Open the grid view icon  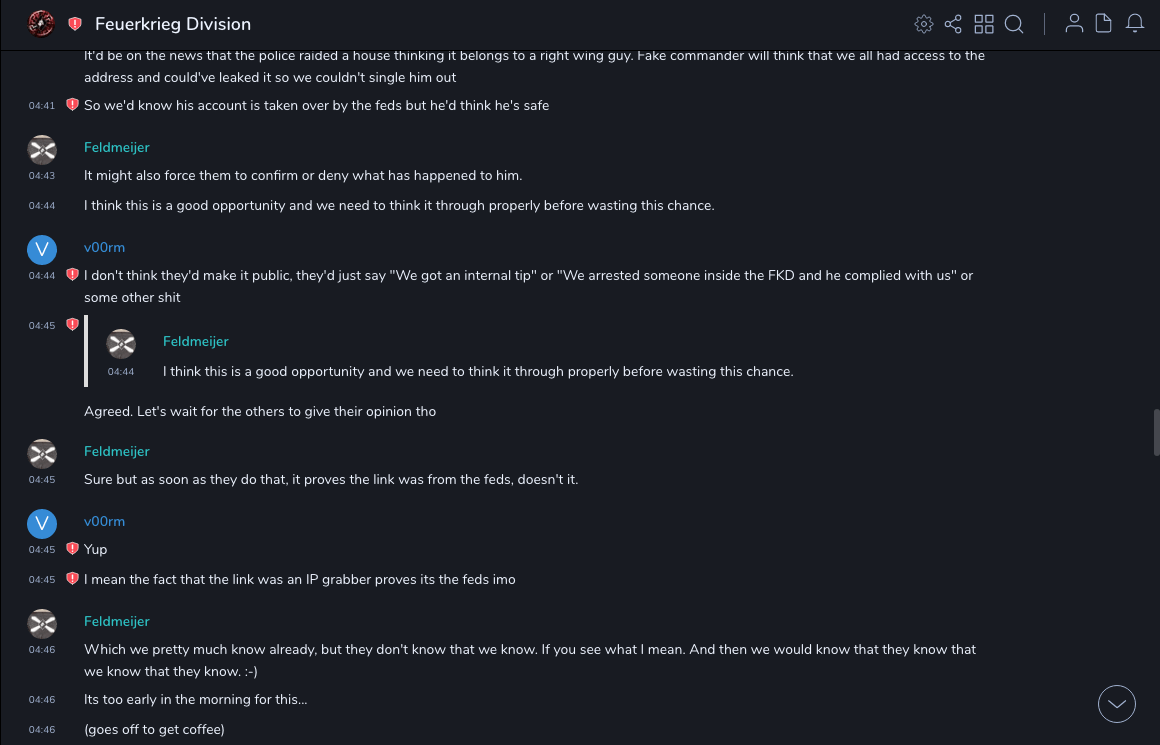(x=984, y=24)
